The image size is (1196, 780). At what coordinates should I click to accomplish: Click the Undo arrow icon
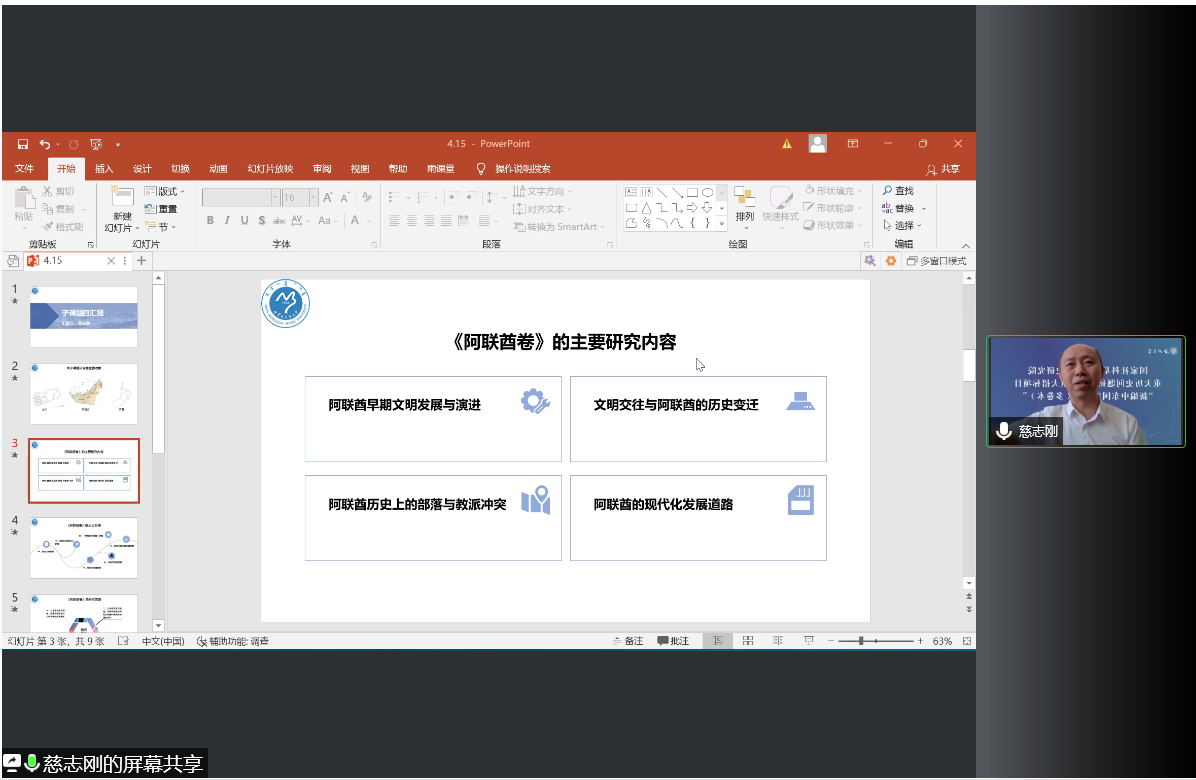[45, 144]
